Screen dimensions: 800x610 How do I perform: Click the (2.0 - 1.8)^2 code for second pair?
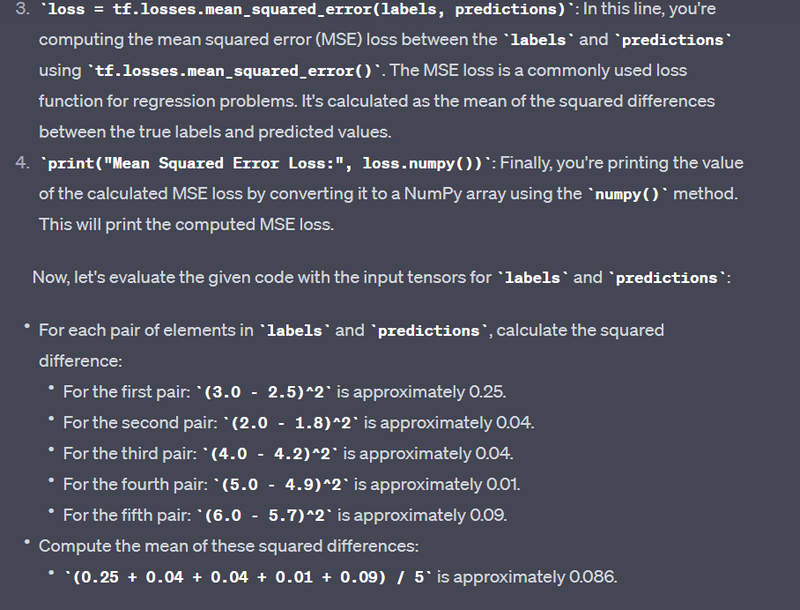(291, 423)
